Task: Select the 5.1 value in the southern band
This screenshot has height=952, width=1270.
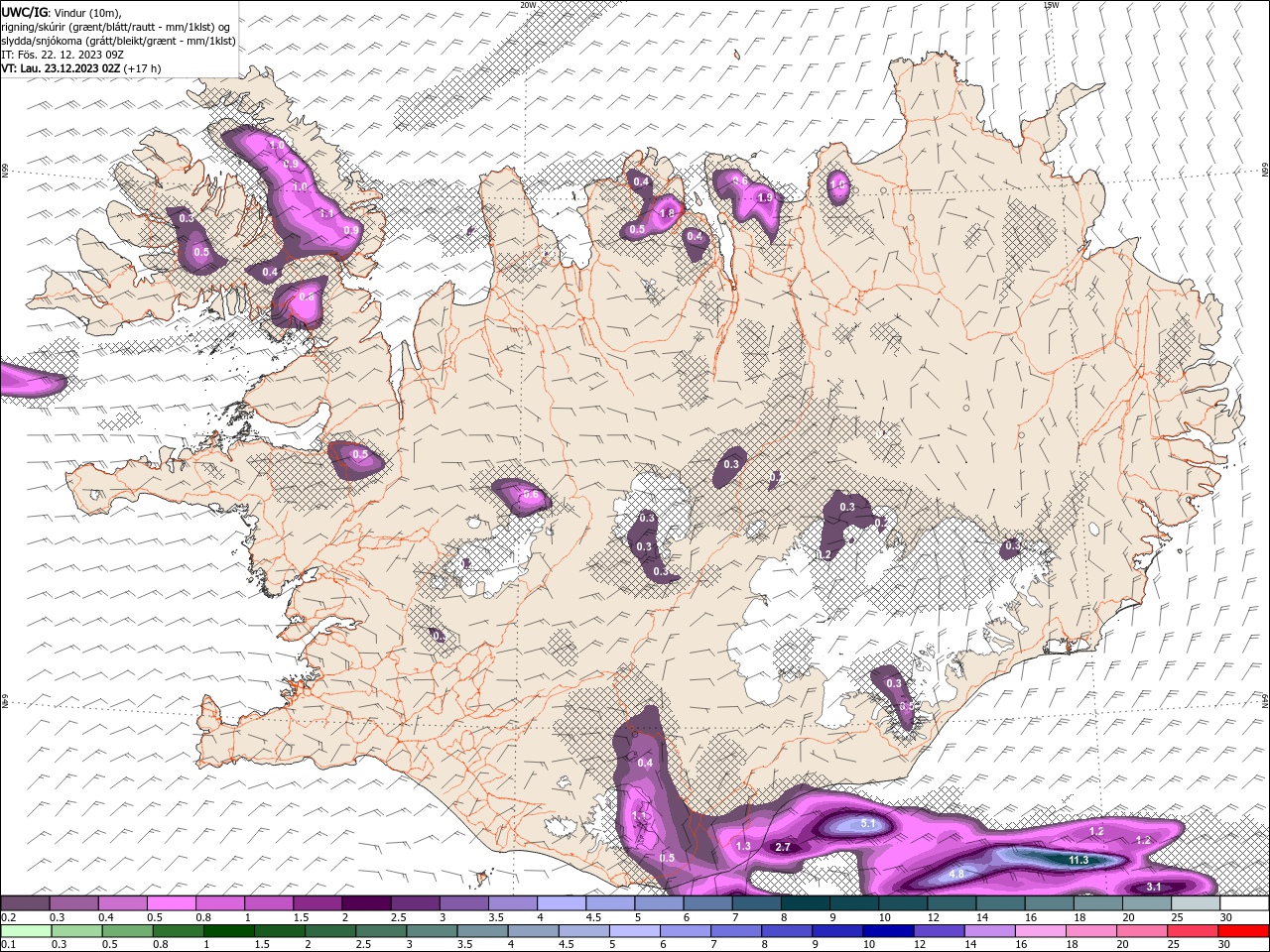Action: tap(867, 823)
